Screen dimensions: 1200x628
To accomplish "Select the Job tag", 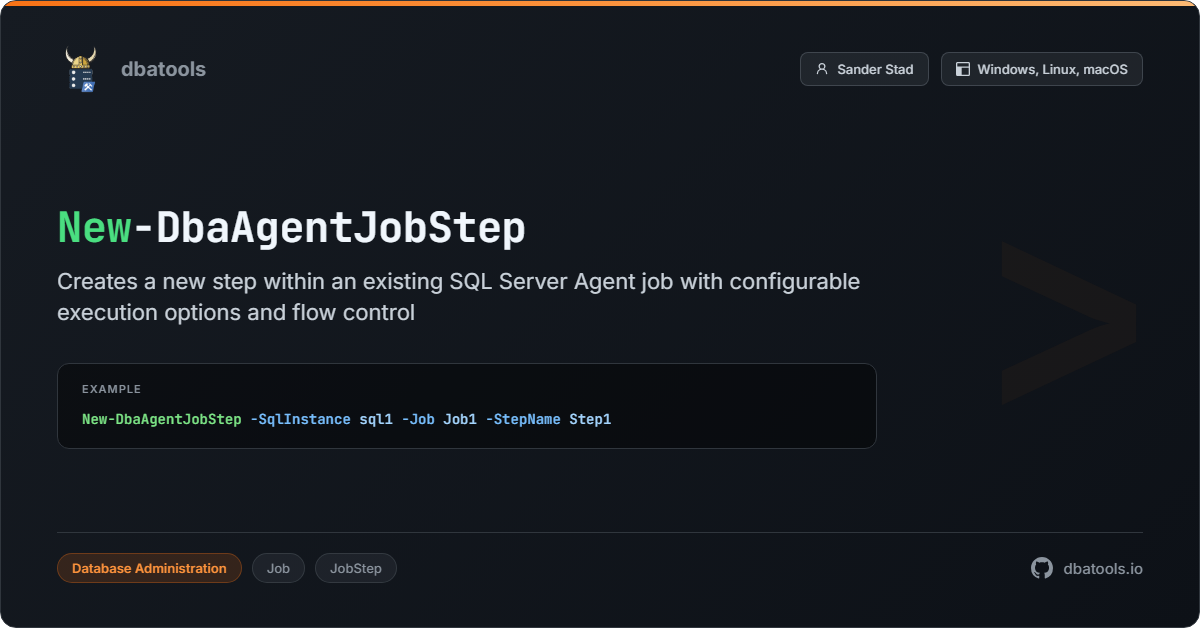I will point(278,568).
